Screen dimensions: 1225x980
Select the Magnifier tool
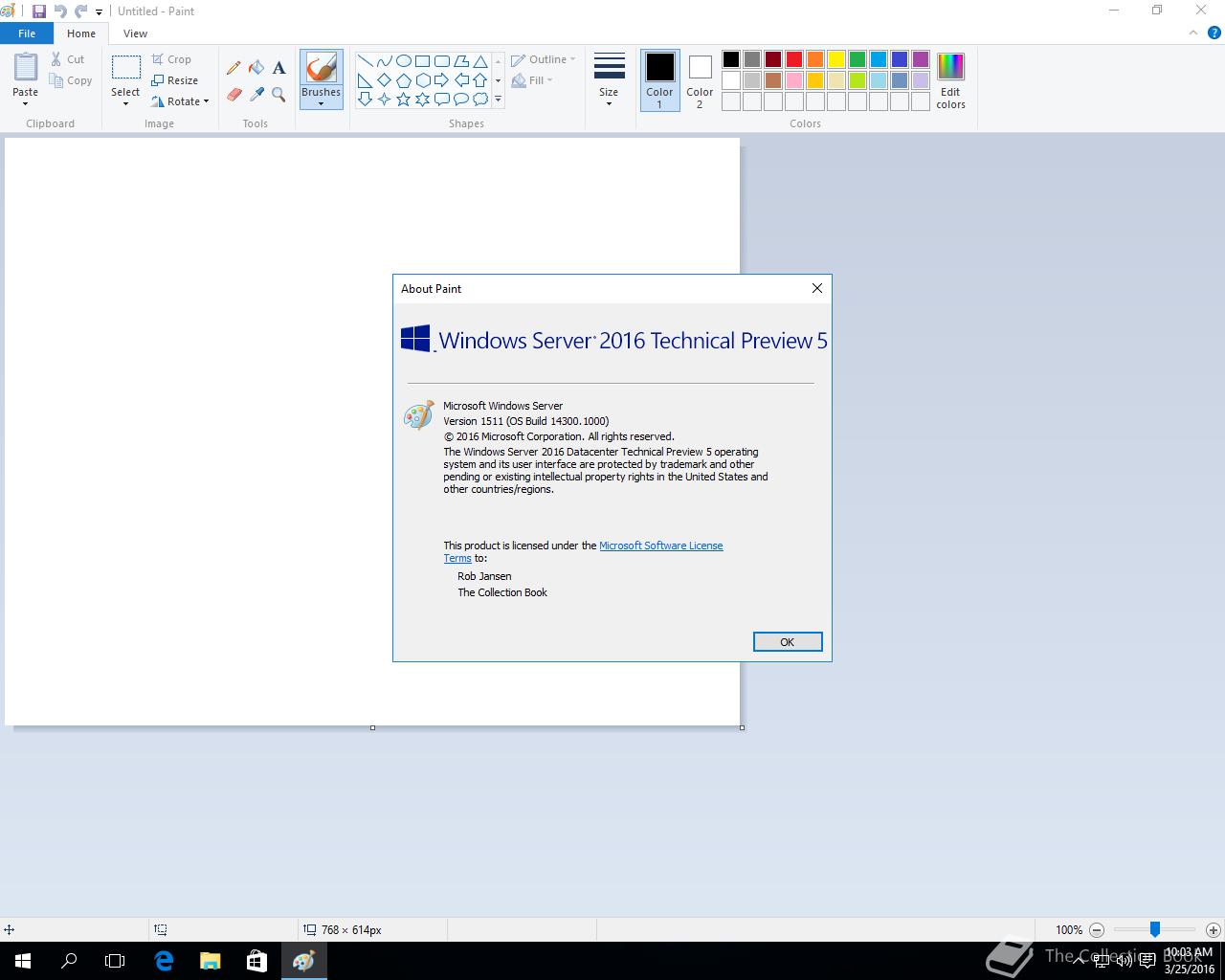278,94
